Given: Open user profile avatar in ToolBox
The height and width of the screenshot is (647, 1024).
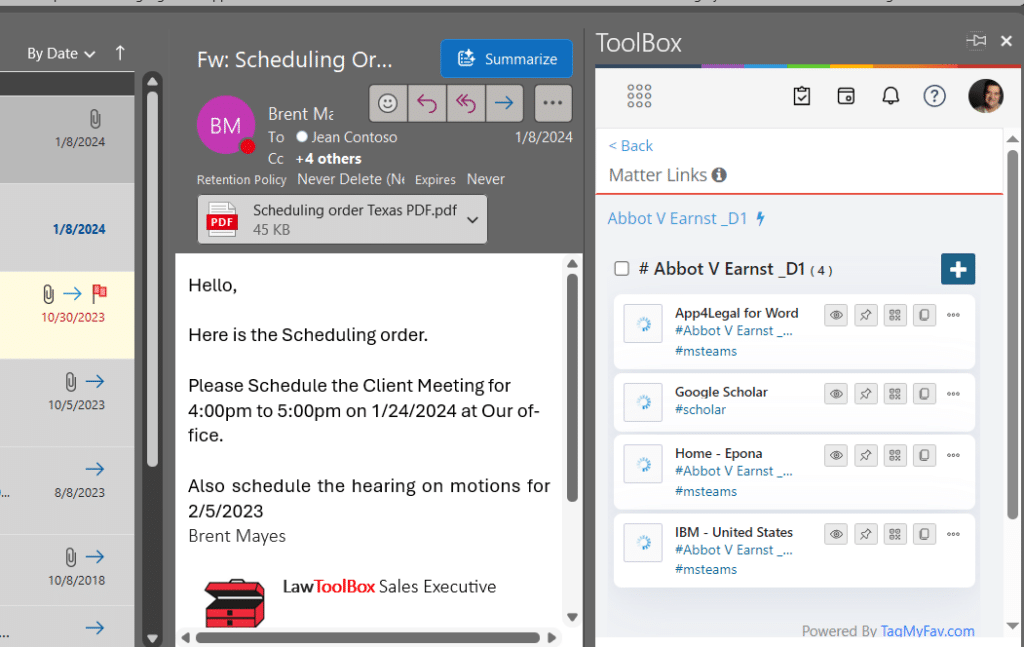Looking at the screenshot, I should pyautogui.click(x=985, y=96).
